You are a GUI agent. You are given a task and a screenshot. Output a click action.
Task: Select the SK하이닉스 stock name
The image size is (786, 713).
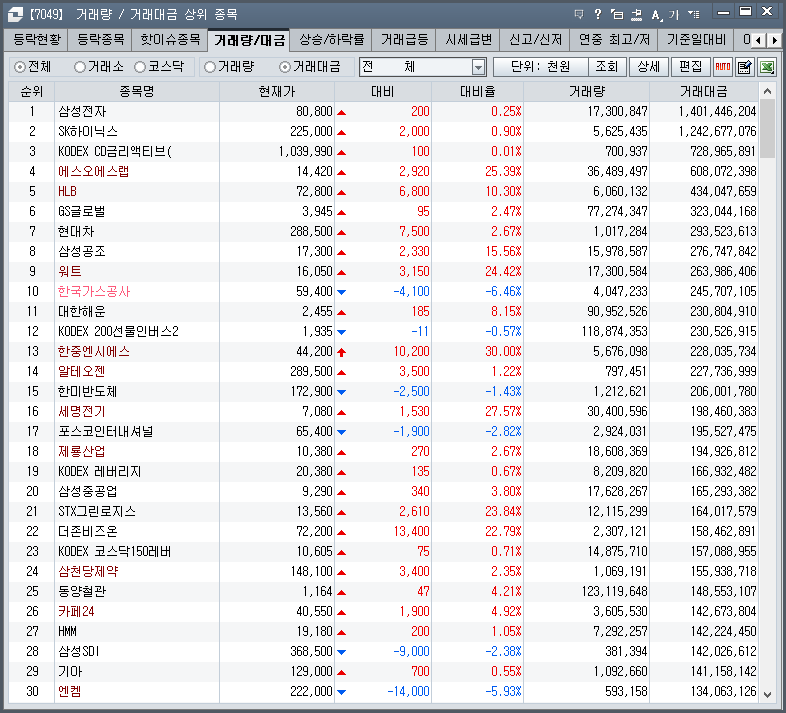(88, 131)
